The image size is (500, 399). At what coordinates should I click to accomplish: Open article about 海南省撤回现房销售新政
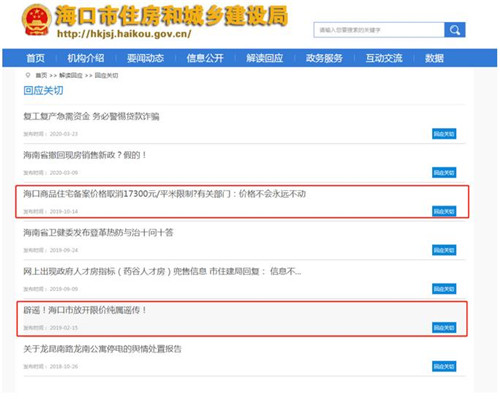[x=85, y=155]
